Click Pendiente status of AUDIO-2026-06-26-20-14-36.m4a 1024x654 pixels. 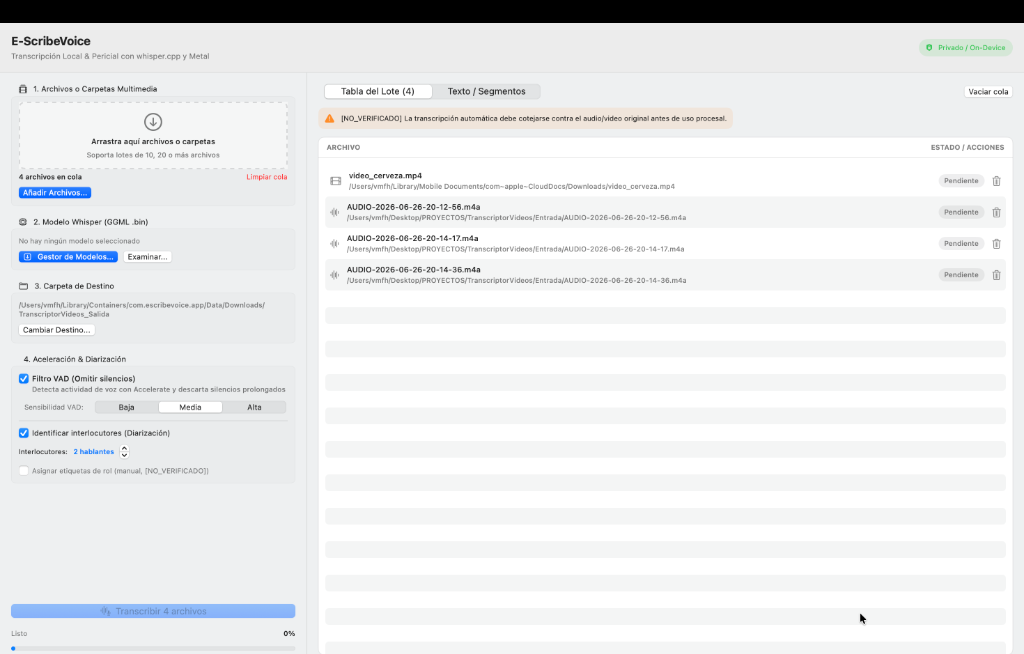[x=961, y=275]
